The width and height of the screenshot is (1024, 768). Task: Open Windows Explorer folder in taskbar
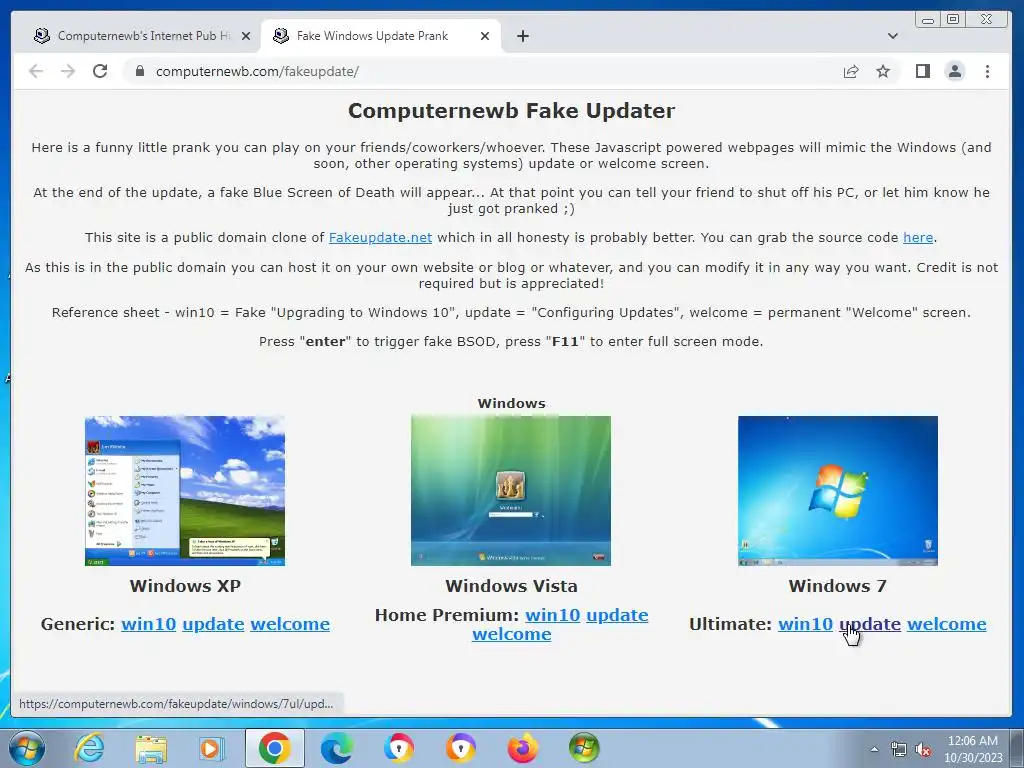coord(151,748)
